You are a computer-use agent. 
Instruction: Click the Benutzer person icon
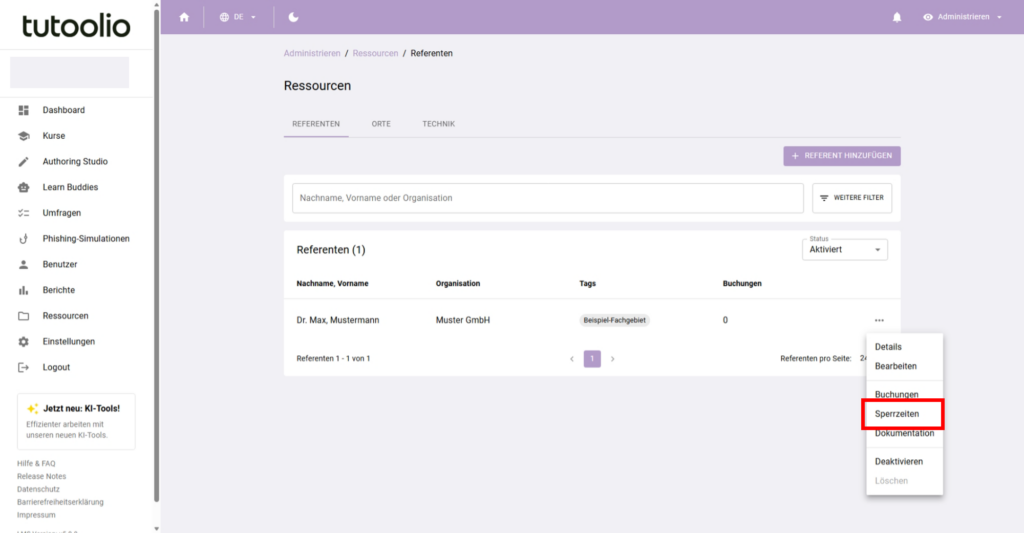pos(24,265)
